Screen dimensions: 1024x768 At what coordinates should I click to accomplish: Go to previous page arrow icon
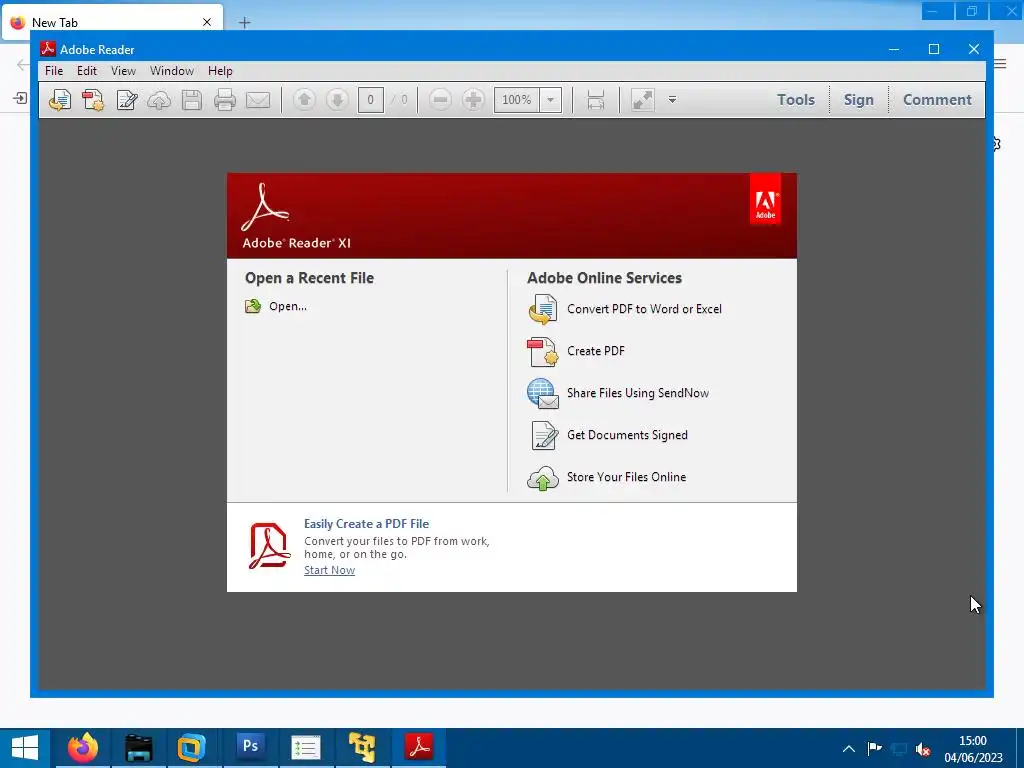pos(304,100)
